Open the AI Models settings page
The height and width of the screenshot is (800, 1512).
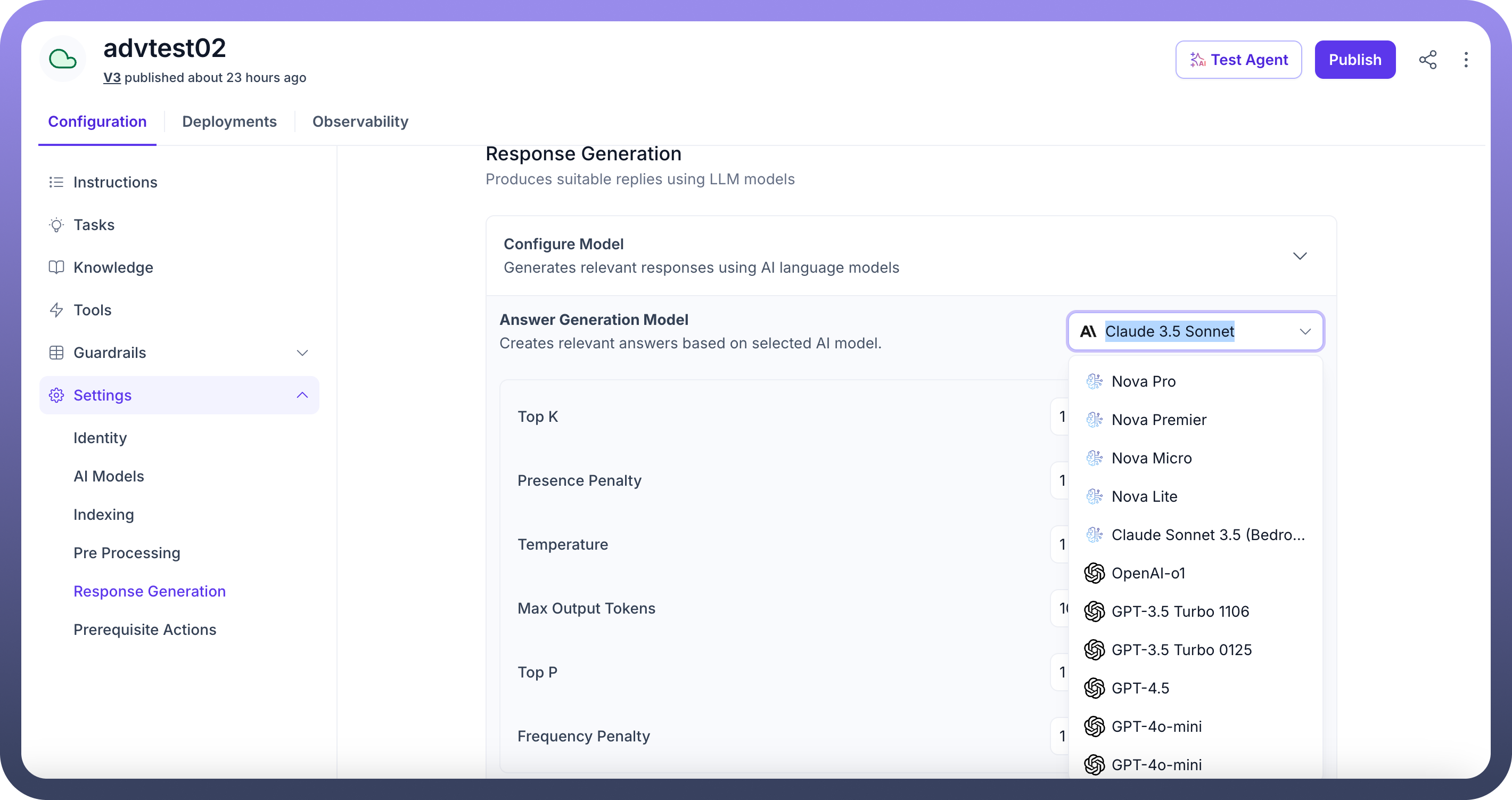109,476
